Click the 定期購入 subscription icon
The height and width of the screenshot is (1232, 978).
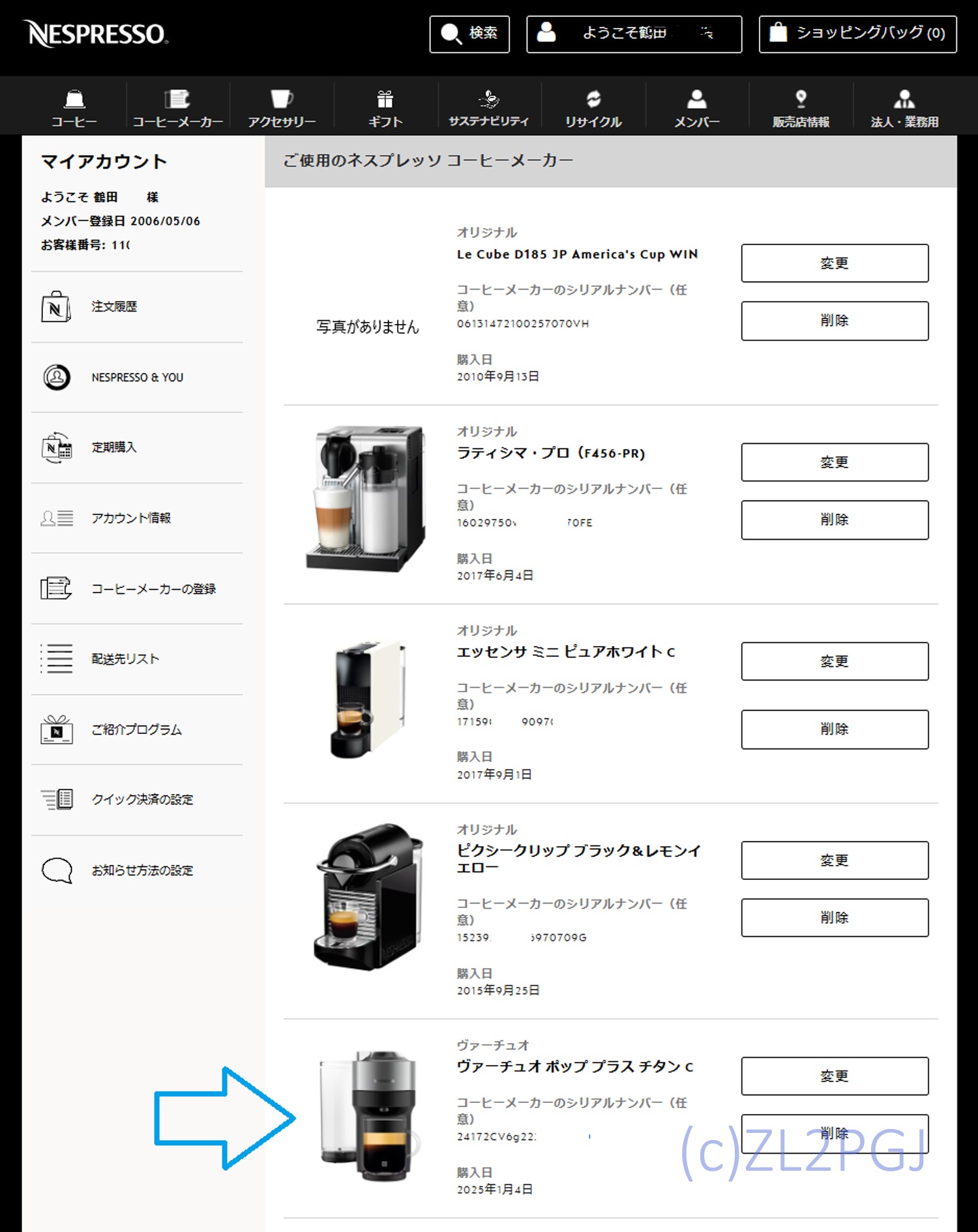tap(57, 448)
